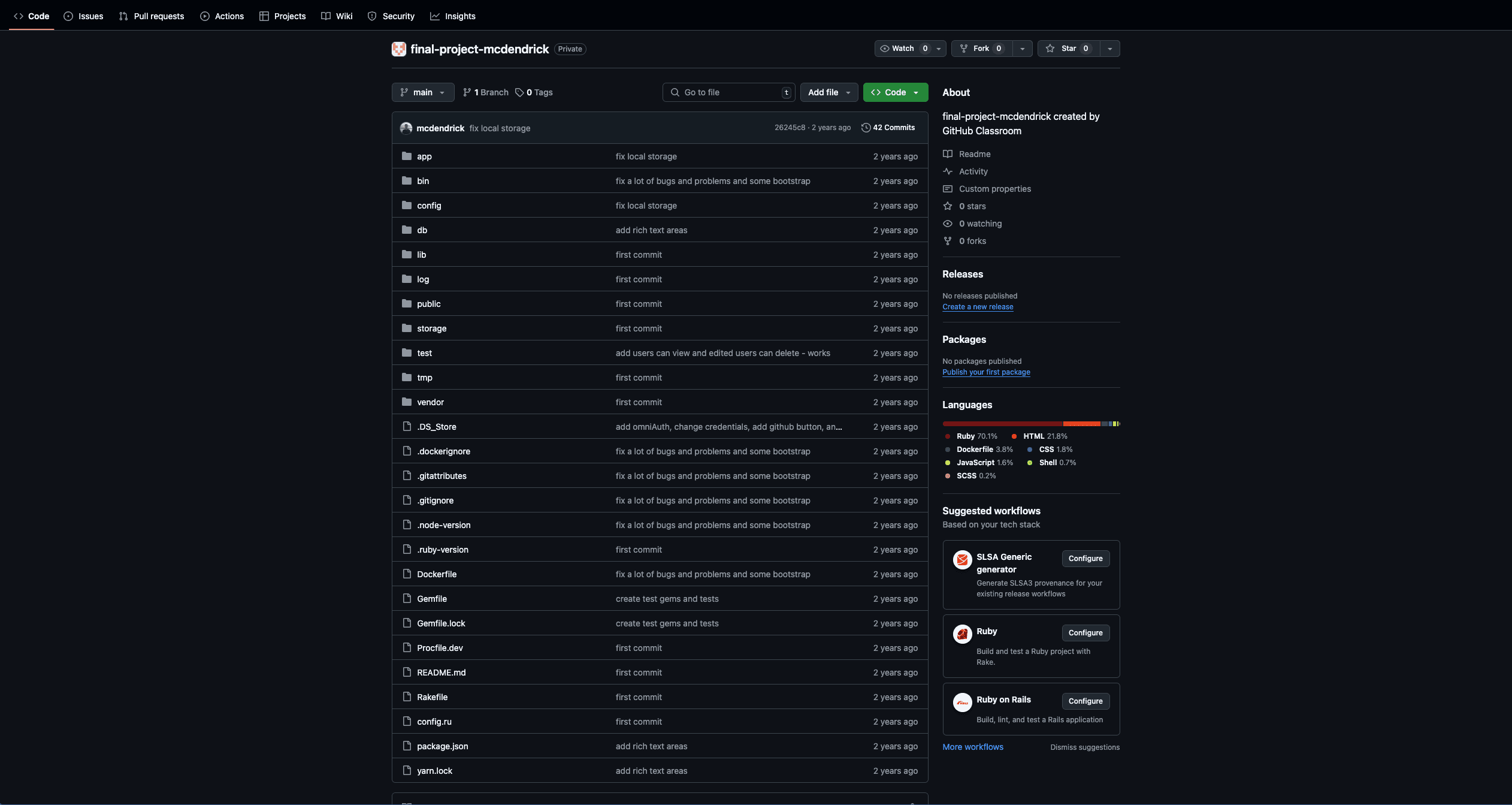
Task: Click the repository avatar icon beside final-project-mcdendrick
Action: [399, 49]
